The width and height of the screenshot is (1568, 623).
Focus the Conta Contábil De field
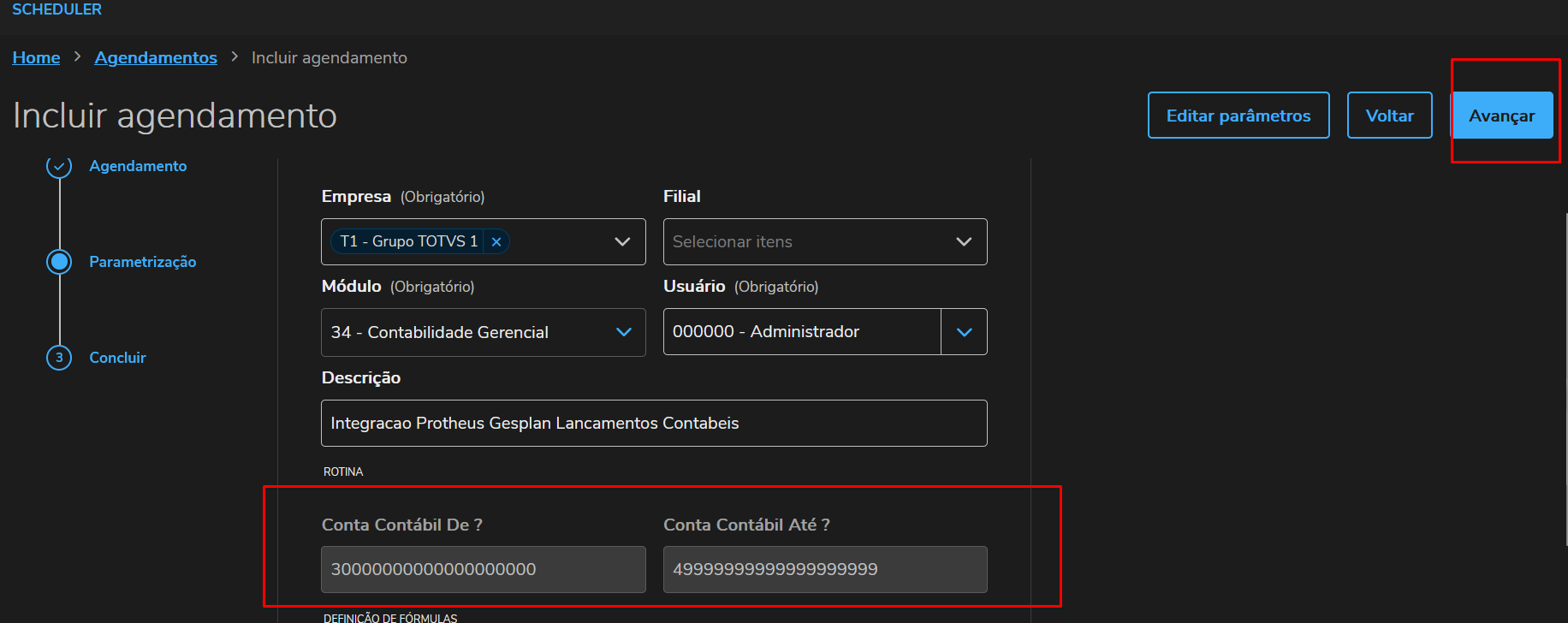(483, 569)
